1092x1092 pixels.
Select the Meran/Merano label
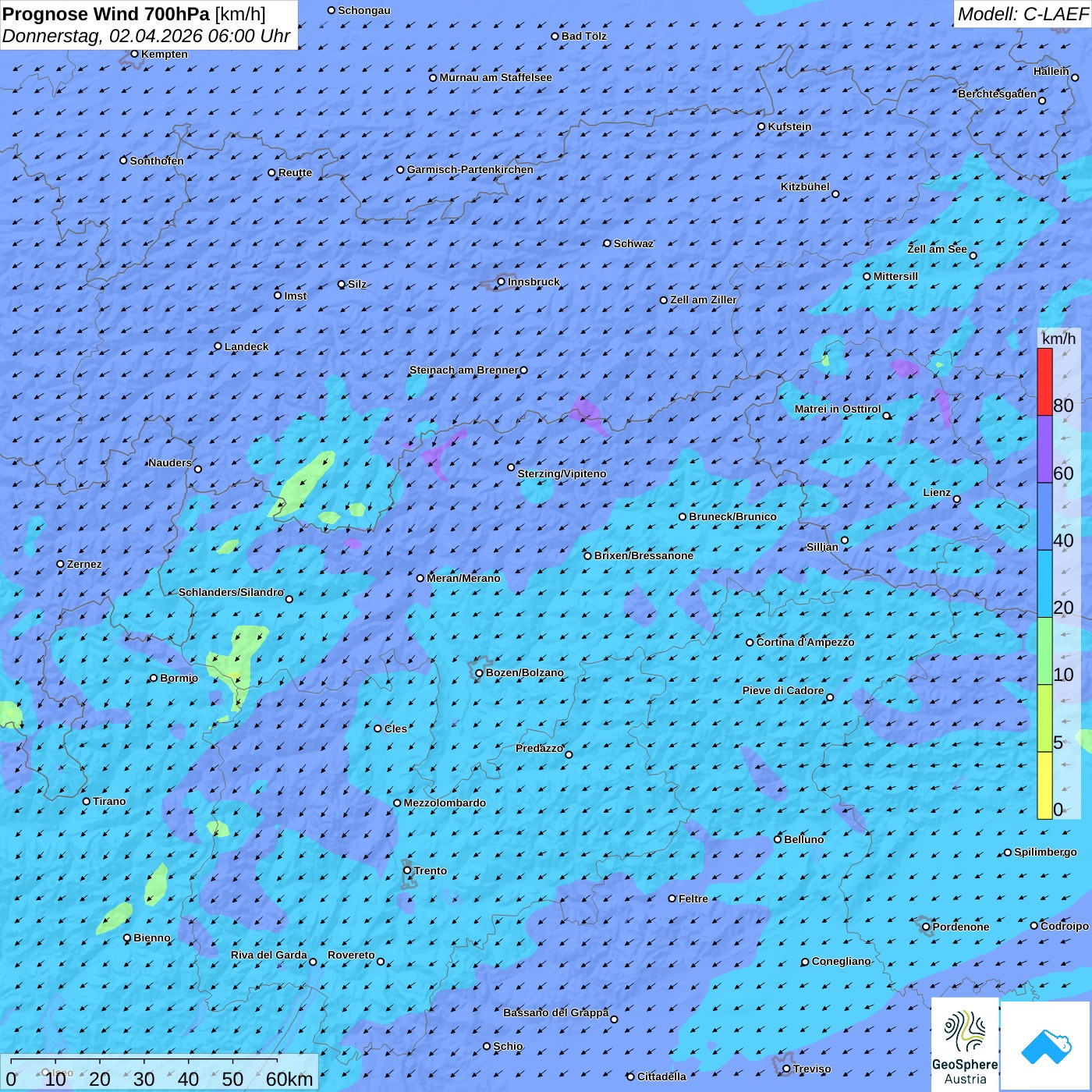pyautogui.click(x=463, y=578)
